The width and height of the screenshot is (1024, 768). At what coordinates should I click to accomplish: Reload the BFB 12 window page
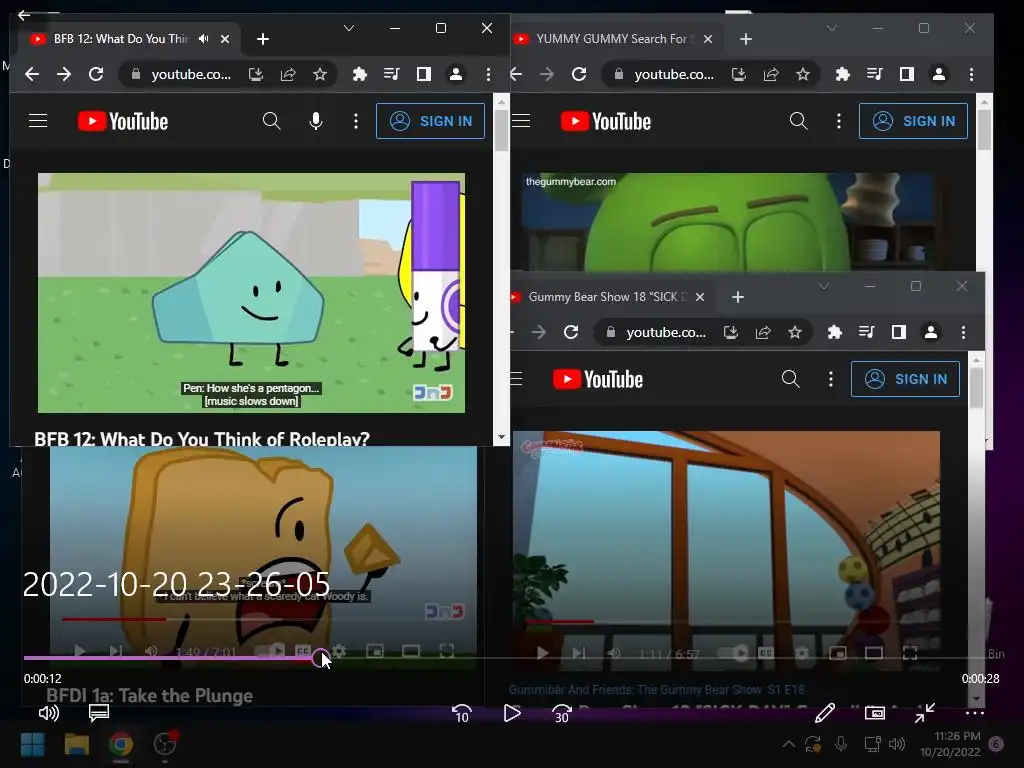click(x=96, y=74)
